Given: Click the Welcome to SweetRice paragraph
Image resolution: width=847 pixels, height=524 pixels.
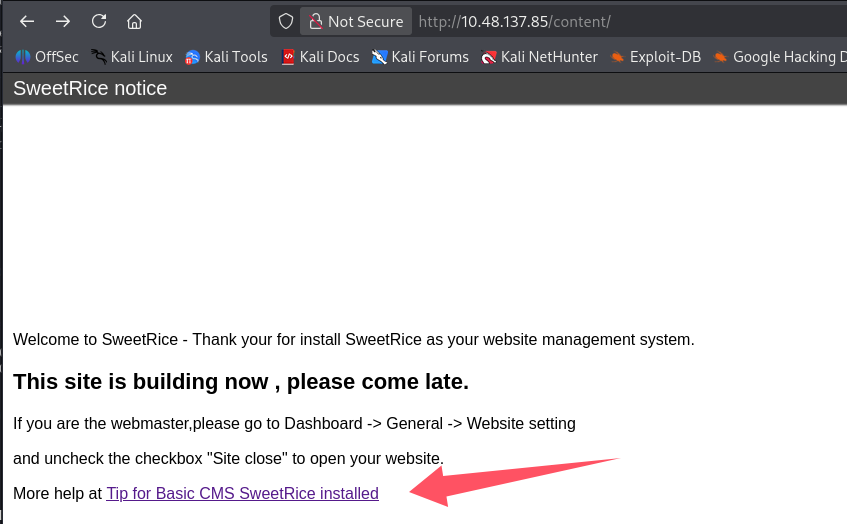Looking at the screenshot, I should coord(353,340).
